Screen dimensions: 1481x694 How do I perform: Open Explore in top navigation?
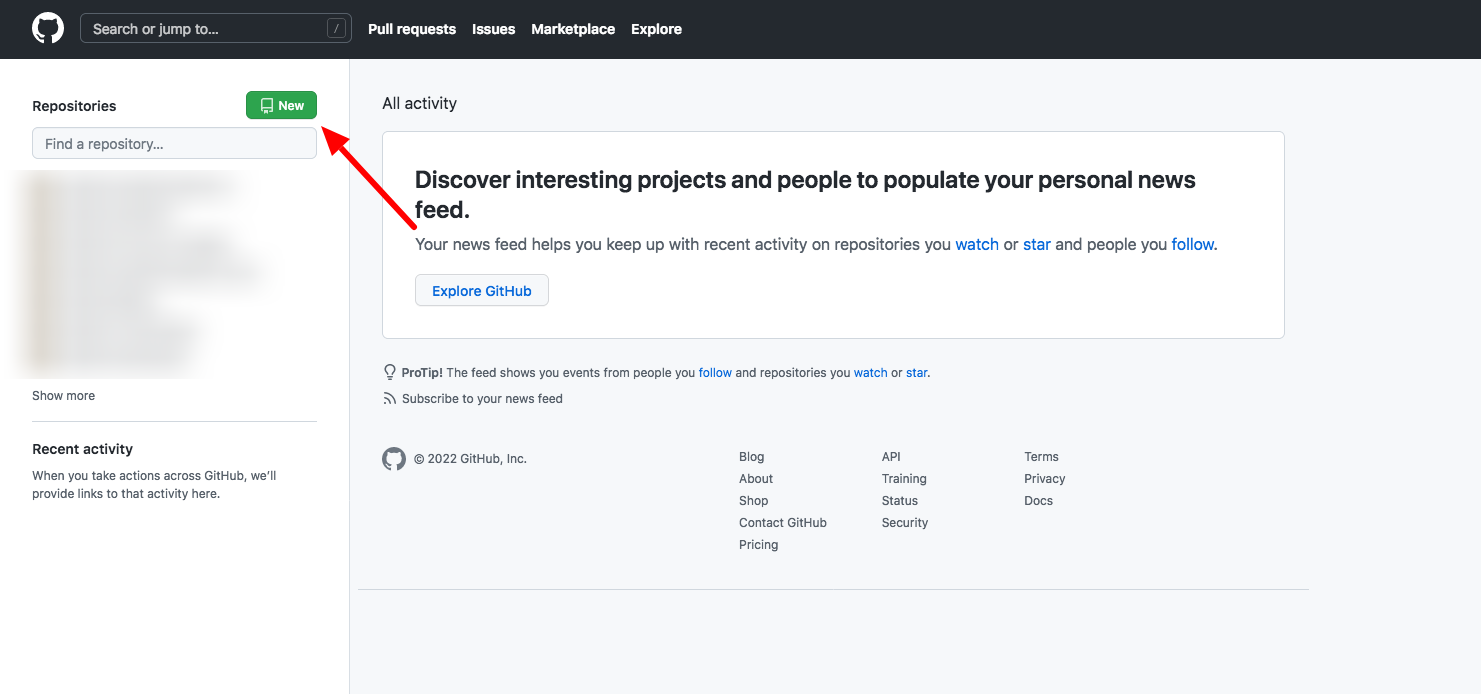pyautogui.click(x=656, y=29)
